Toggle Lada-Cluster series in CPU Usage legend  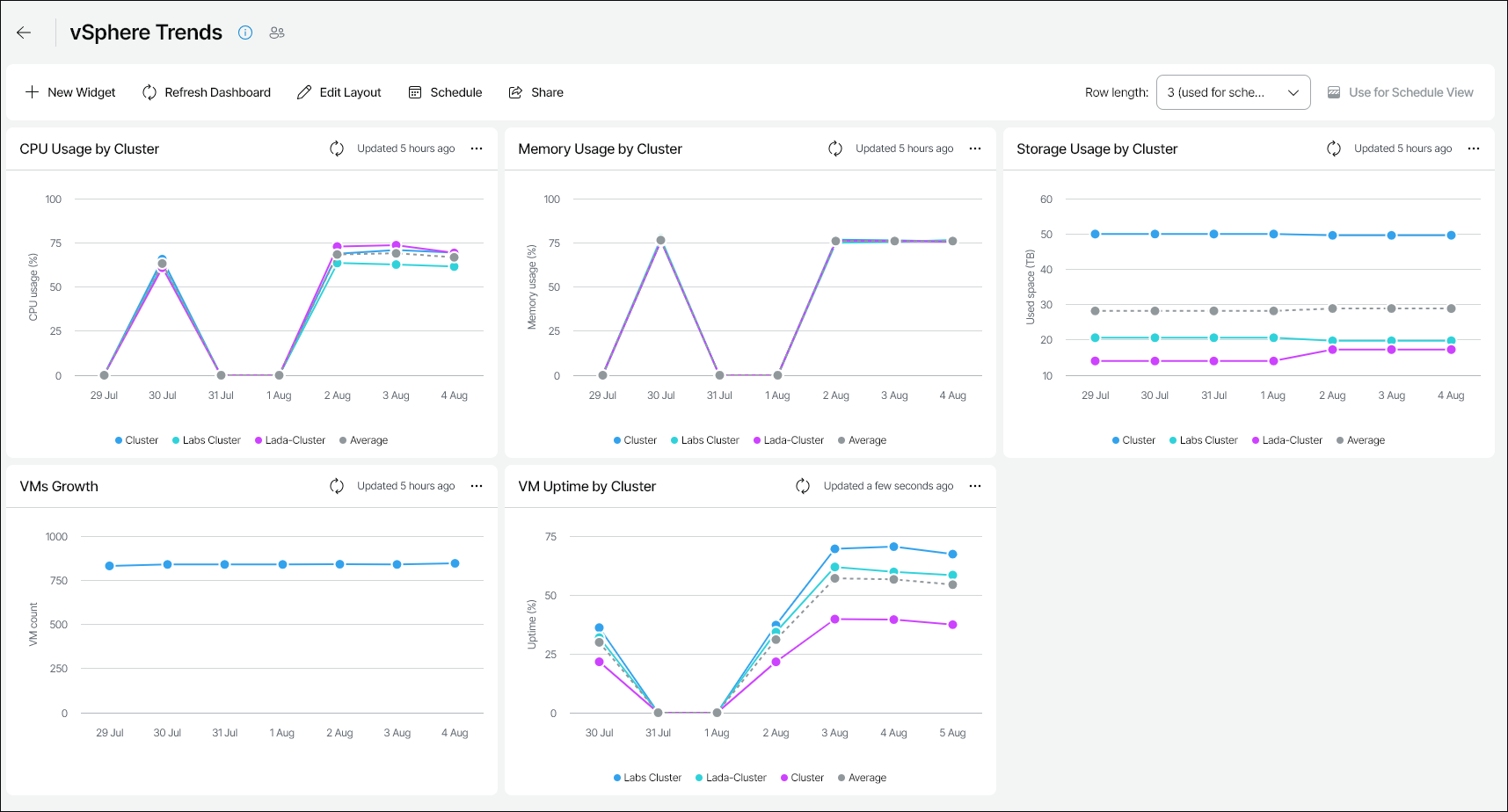coord(290,440)
